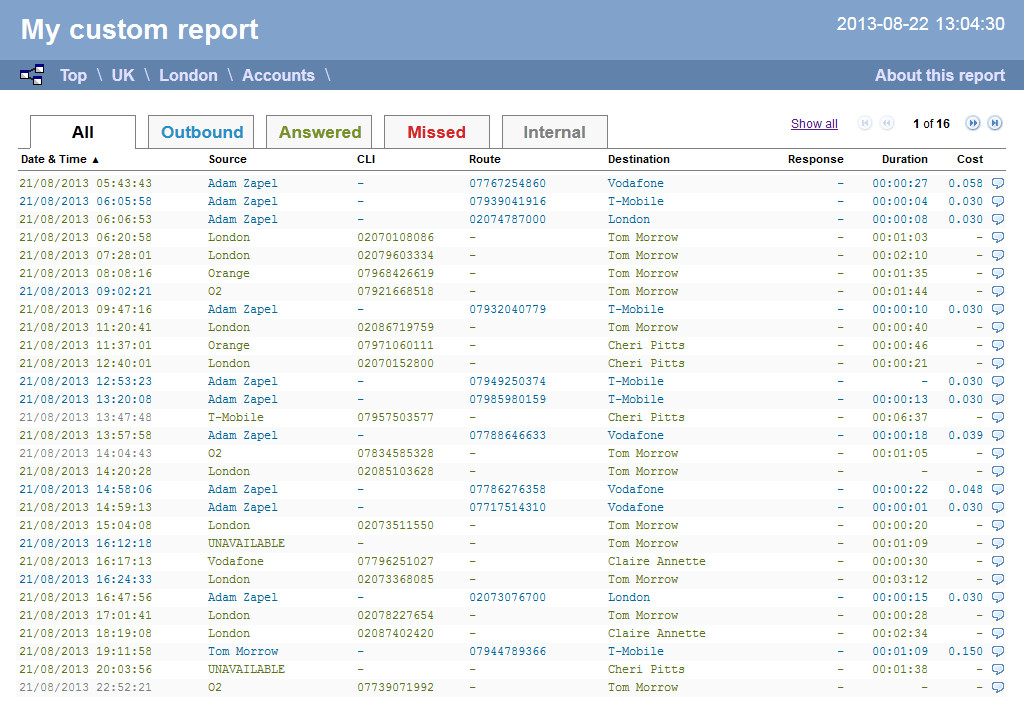Select the Missed tab

coord(437,131)
